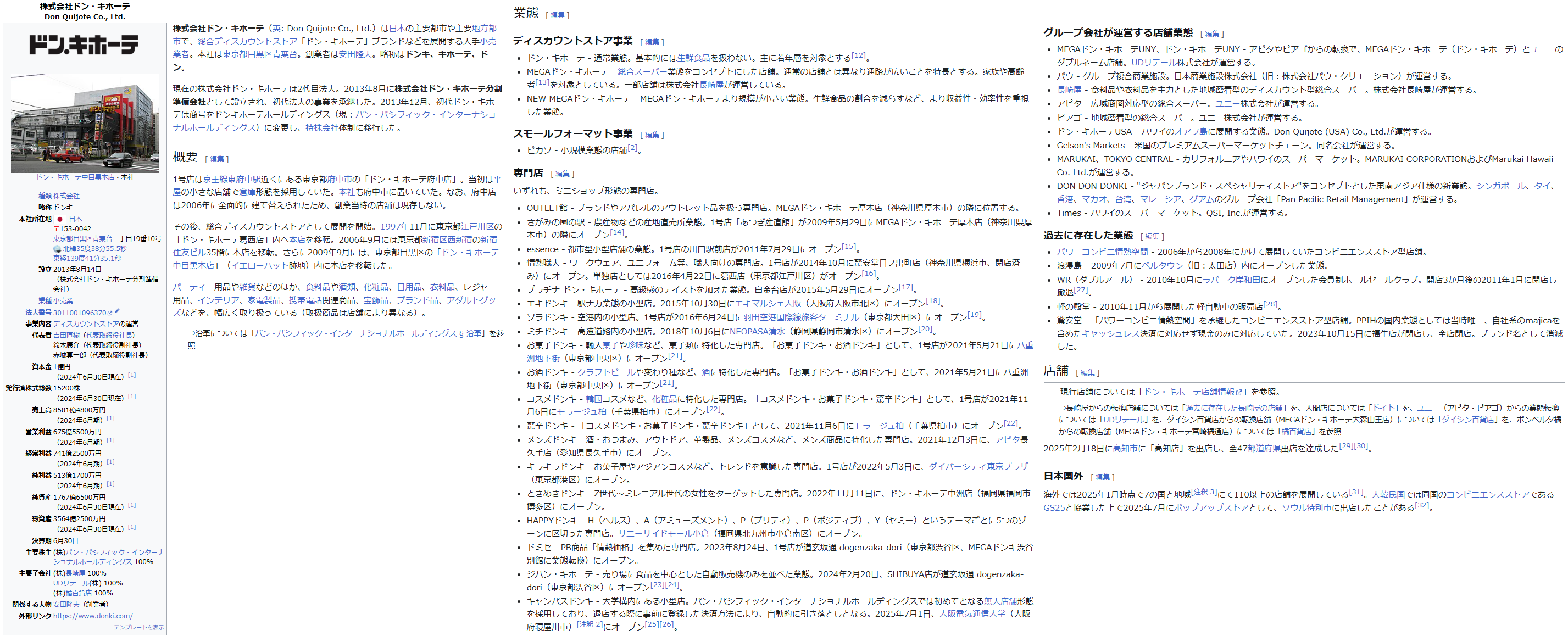Open footnote [12] after 若年層を対象とする
This screenshot has width=1568, height=636.
point(858,55)
